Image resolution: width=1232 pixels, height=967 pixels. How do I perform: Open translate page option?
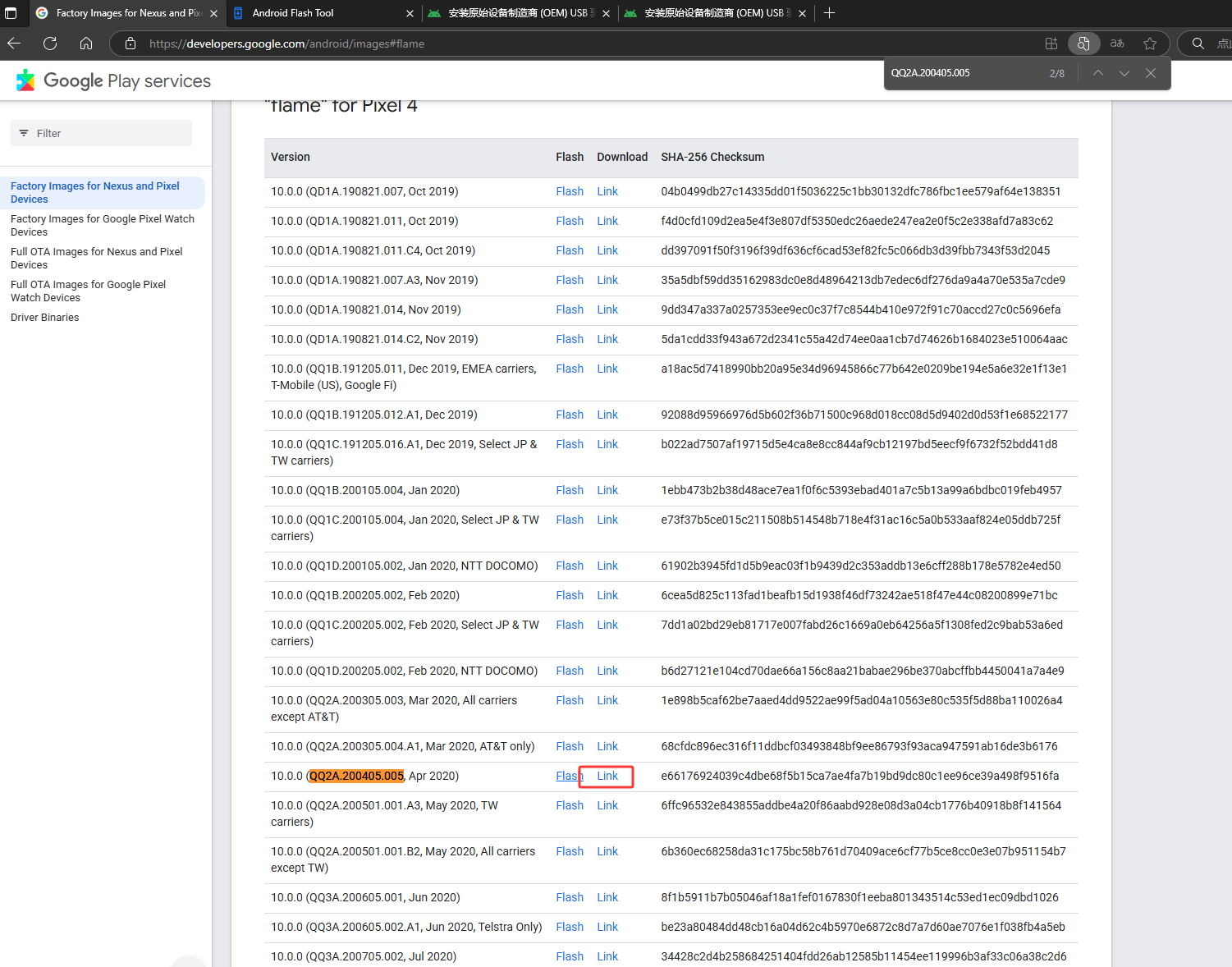(x=1117, y=44)
